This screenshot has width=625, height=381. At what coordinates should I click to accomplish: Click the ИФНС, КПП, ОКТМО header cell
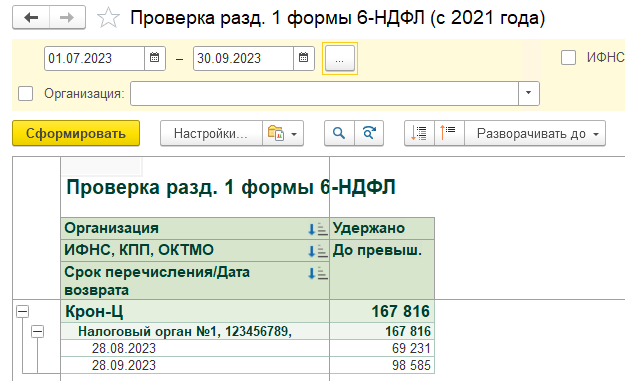tap(195, 250)
